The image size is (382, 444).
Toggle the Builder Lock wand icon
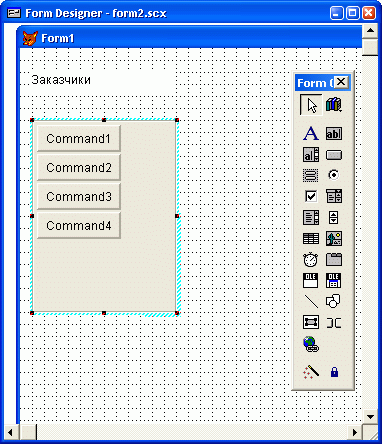pos(311,371)
